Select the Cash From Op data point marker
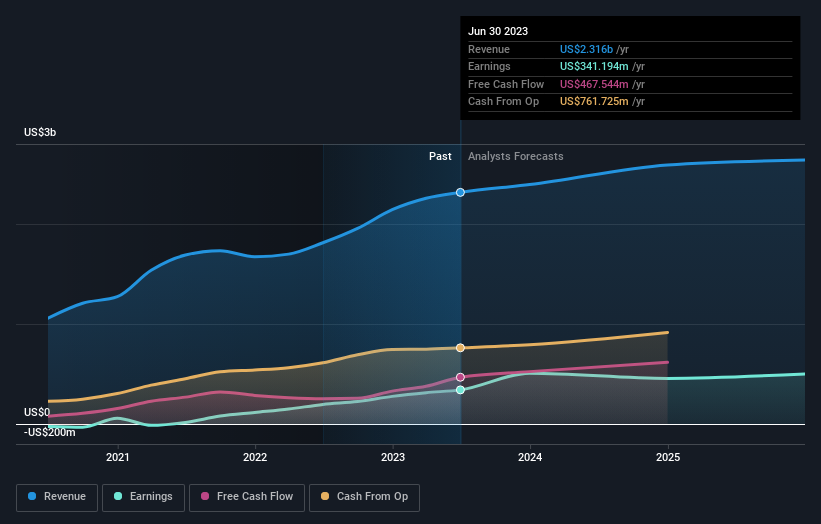Viewport: 821px width, 524px height. 460,348
